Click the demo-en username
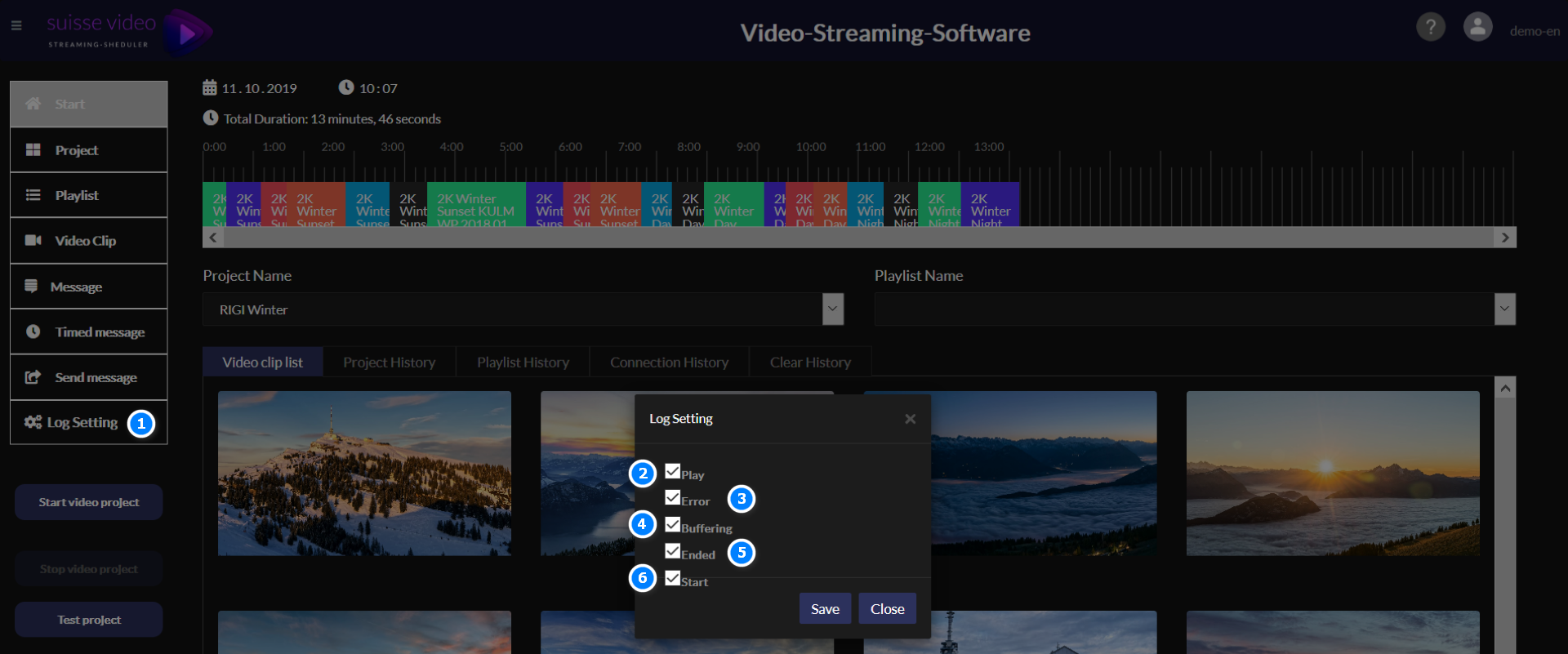Image resolution: width=1568 pixels, height=654 pixels. pos(1535,31)
